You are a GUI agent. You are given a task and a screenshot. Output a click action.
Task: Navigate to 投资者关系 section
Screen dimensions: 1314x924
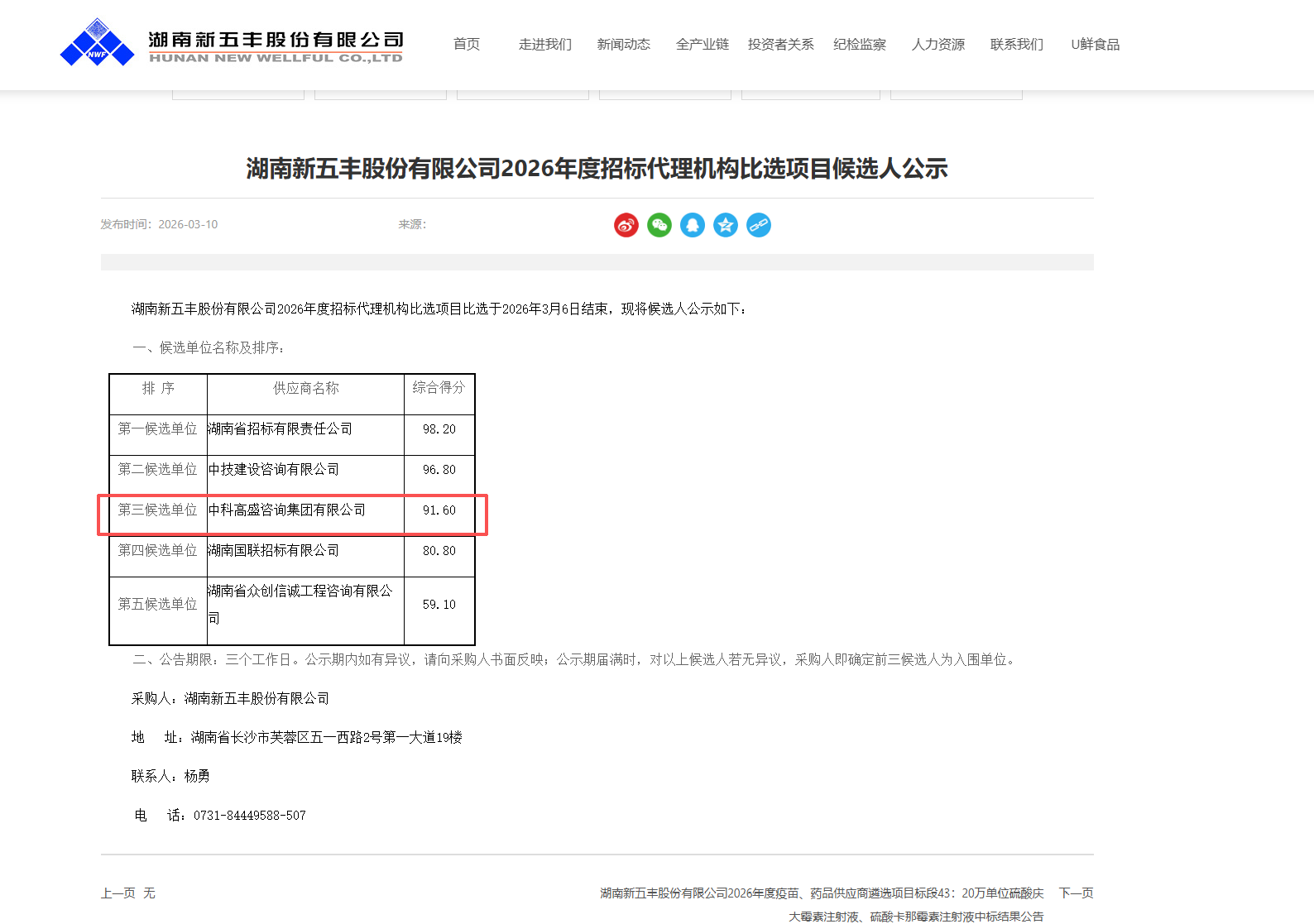[780, 45]
